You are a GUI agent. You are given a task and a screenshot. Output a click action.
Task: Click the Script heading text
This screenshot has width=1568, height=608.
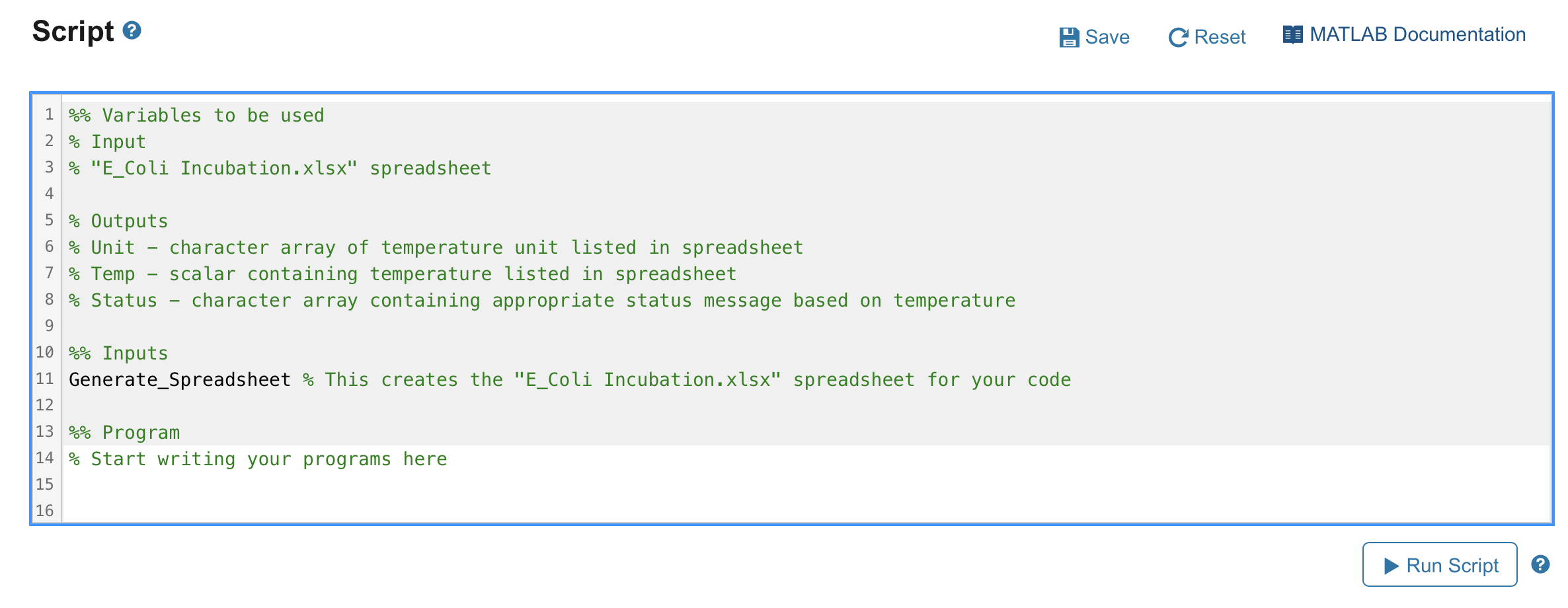[x=73, y=30]
